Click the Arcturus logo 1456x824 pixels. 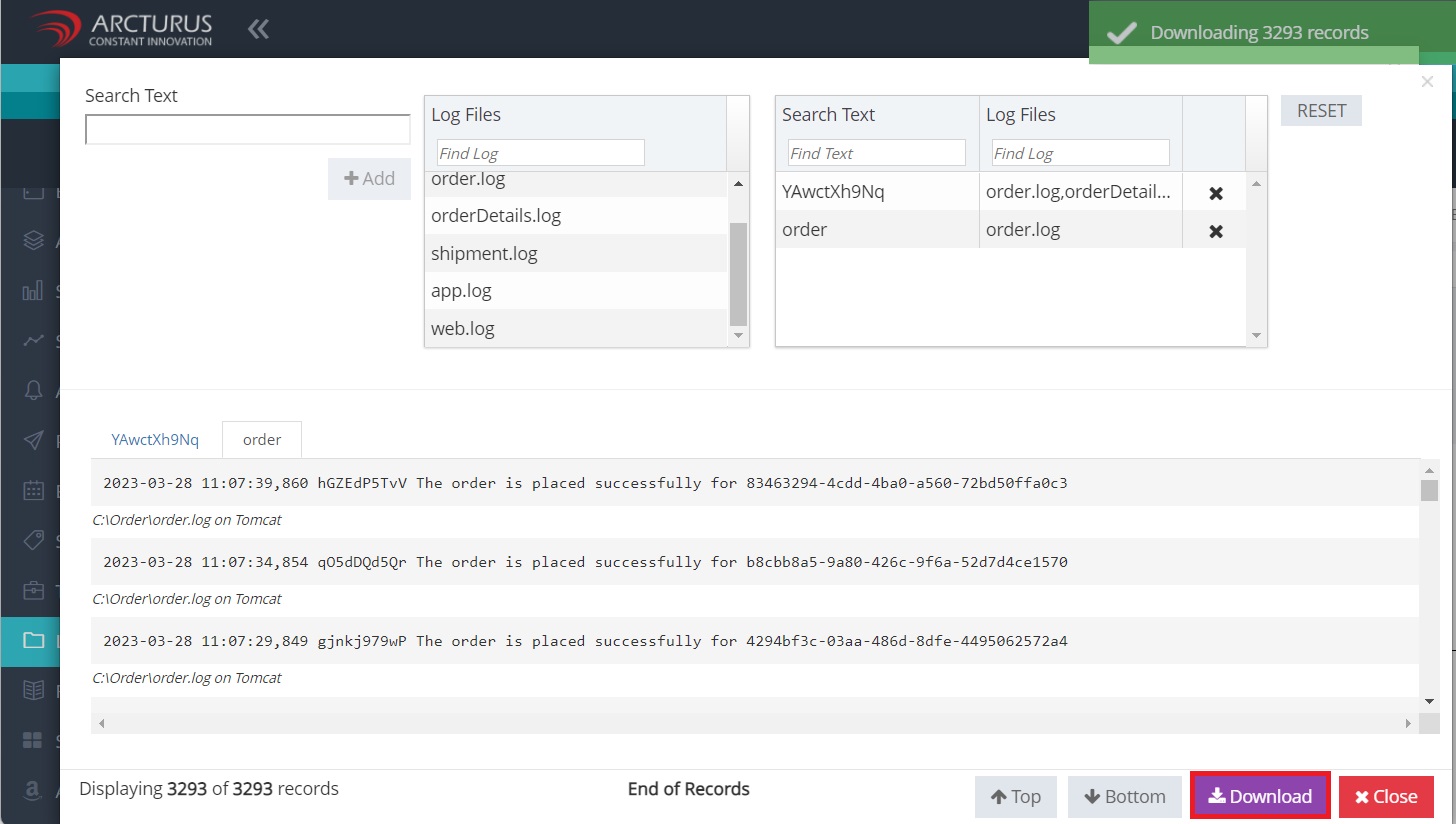point(121,29)
